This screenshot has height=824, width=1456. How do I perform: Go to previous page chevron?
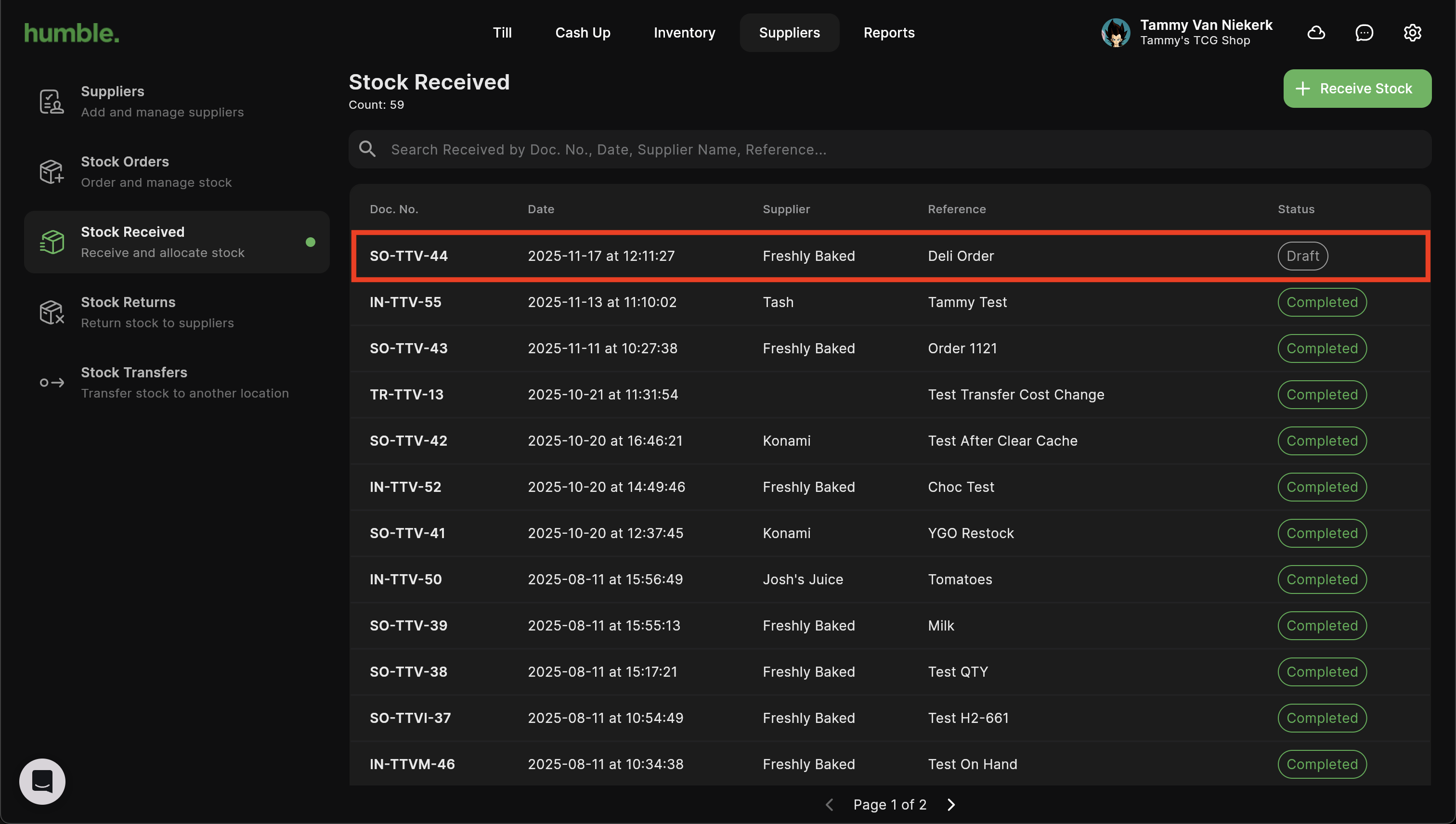[830, 804]
